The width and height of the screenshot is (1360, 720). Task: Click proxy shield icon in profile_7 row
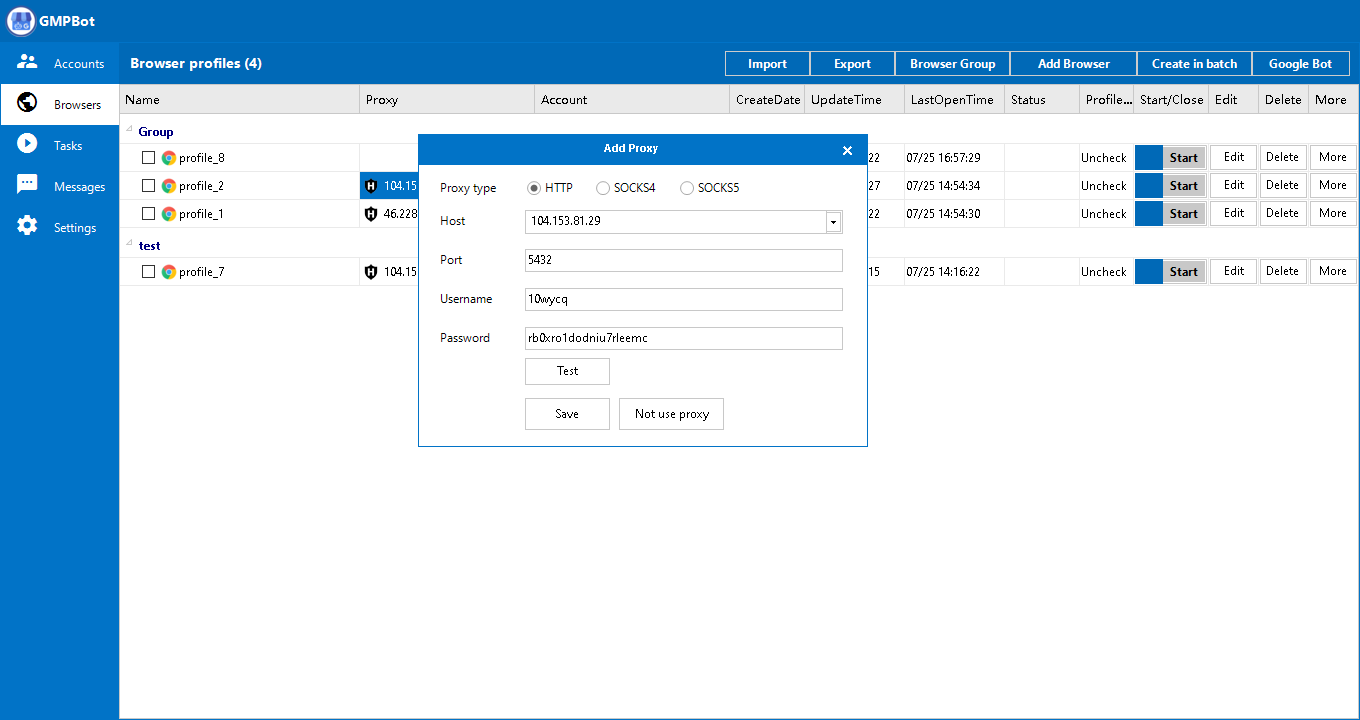click(x=371, y=272)
